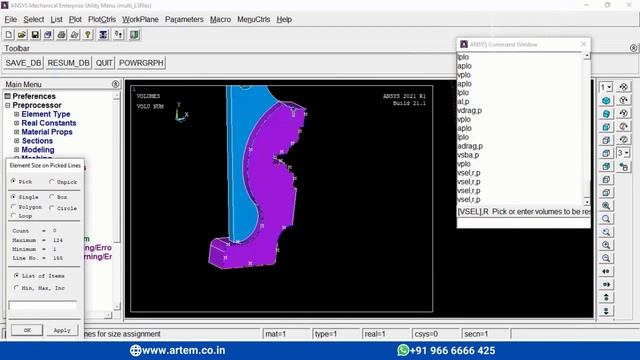Click the ANSYS Help question-mark icon

pyautogui.click(x=87, y=35)
